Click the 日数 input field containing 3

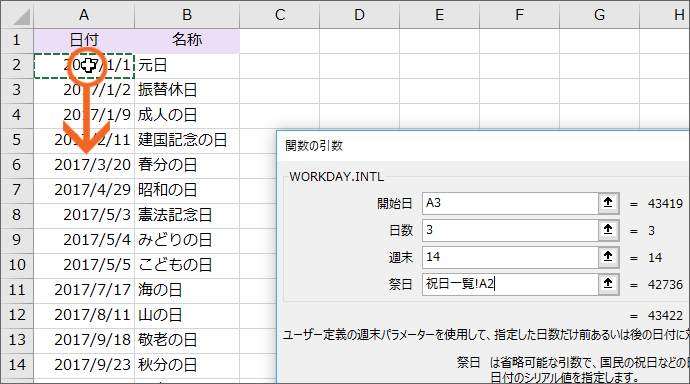(x=510, y=230)
